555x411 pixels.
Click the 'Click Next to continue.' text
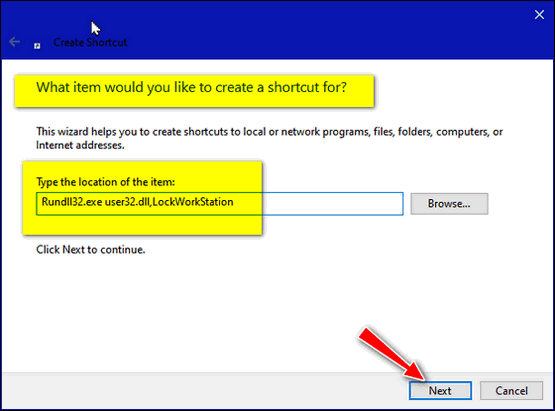tap(91, 250)
